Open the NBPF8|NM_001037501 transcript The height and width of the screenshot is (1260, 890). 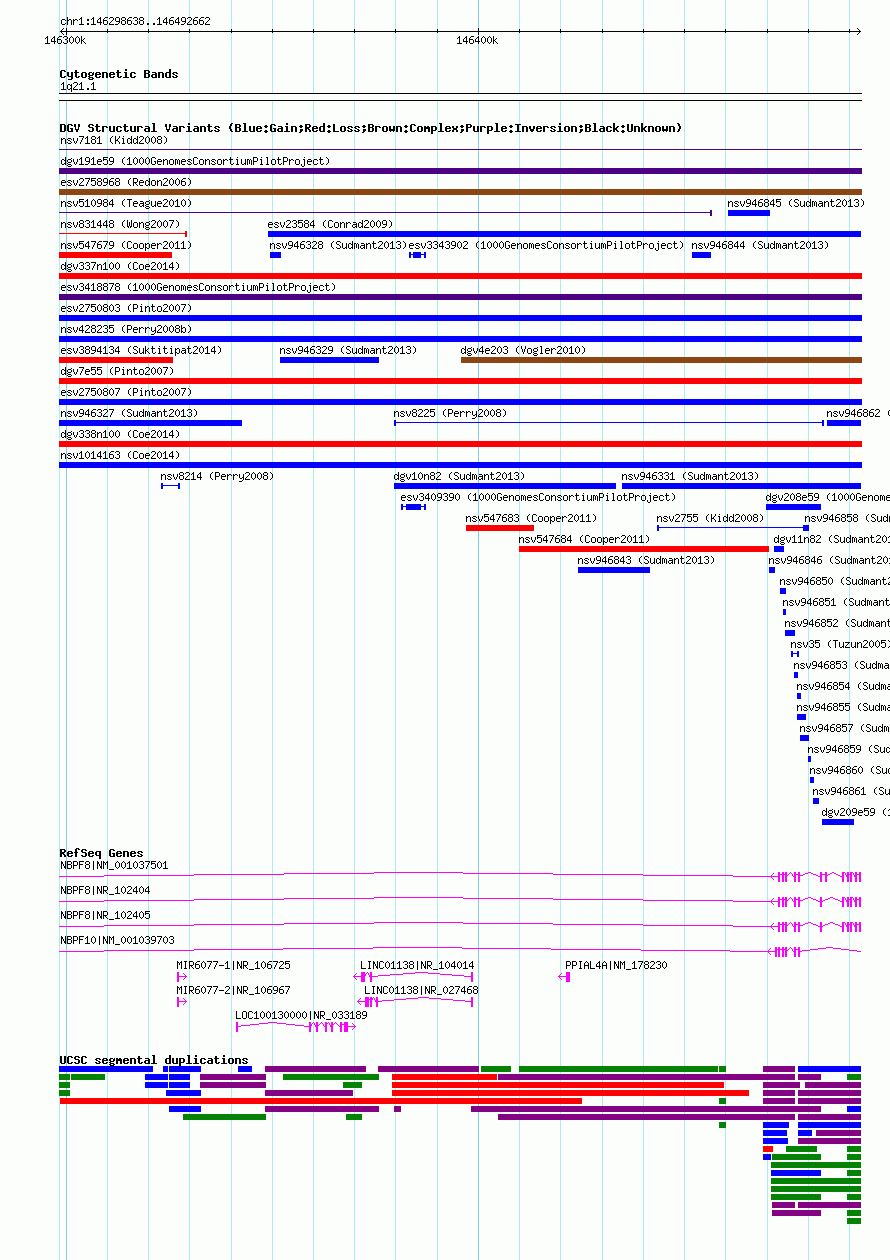[x=114, y=866]
